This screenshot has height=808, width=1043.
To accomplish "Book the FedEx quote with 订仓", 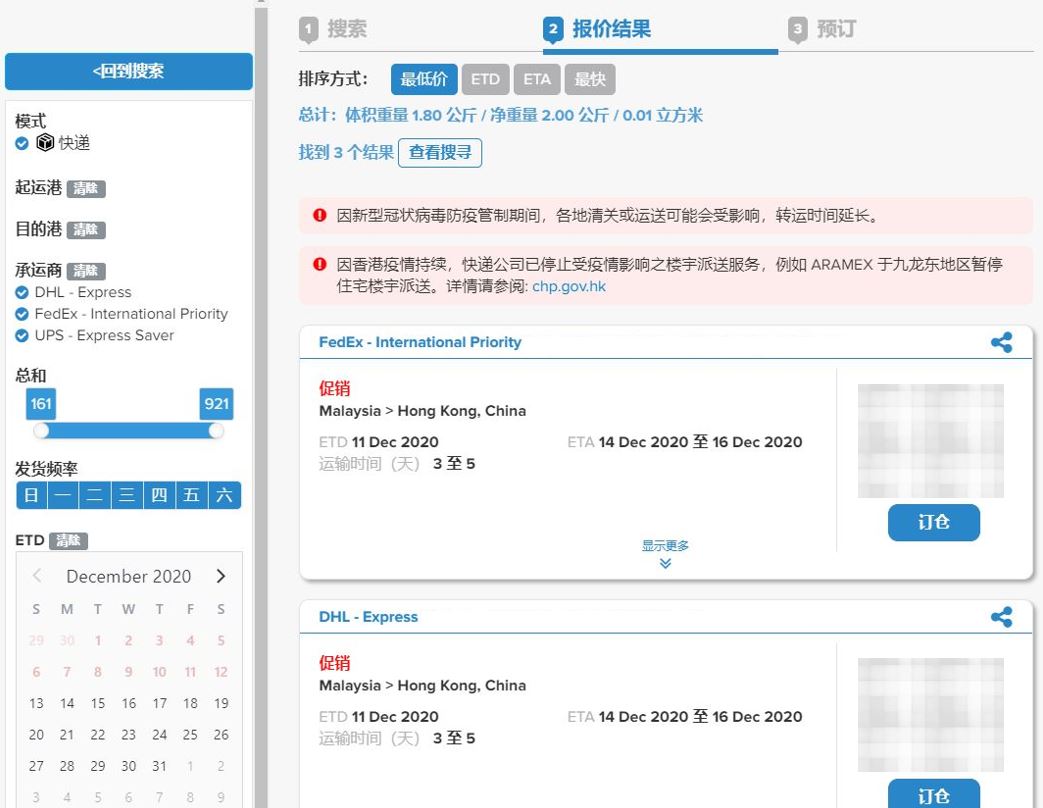I will point(933,523).
